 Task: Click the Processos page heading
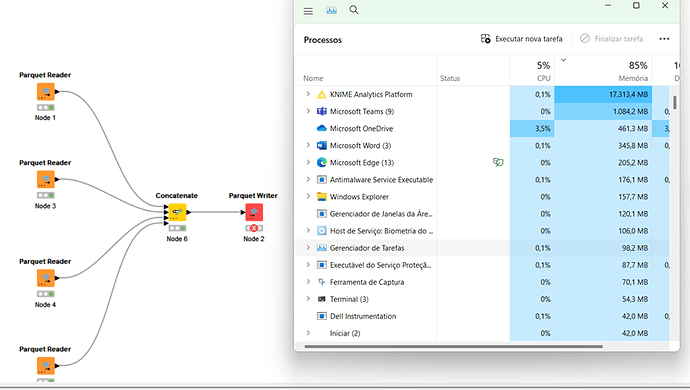click(x=323, y=40)
